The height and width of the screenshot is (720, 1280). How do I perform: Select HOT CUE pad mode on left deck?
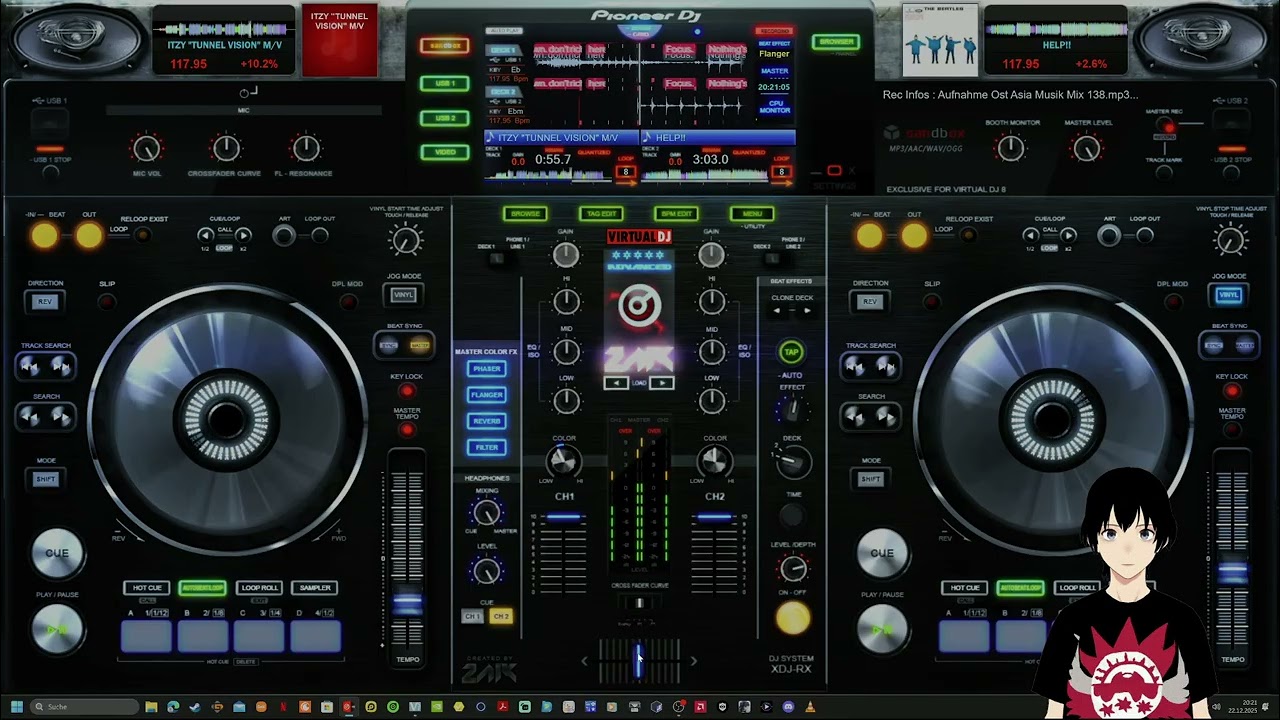click(x=147, y=588)
